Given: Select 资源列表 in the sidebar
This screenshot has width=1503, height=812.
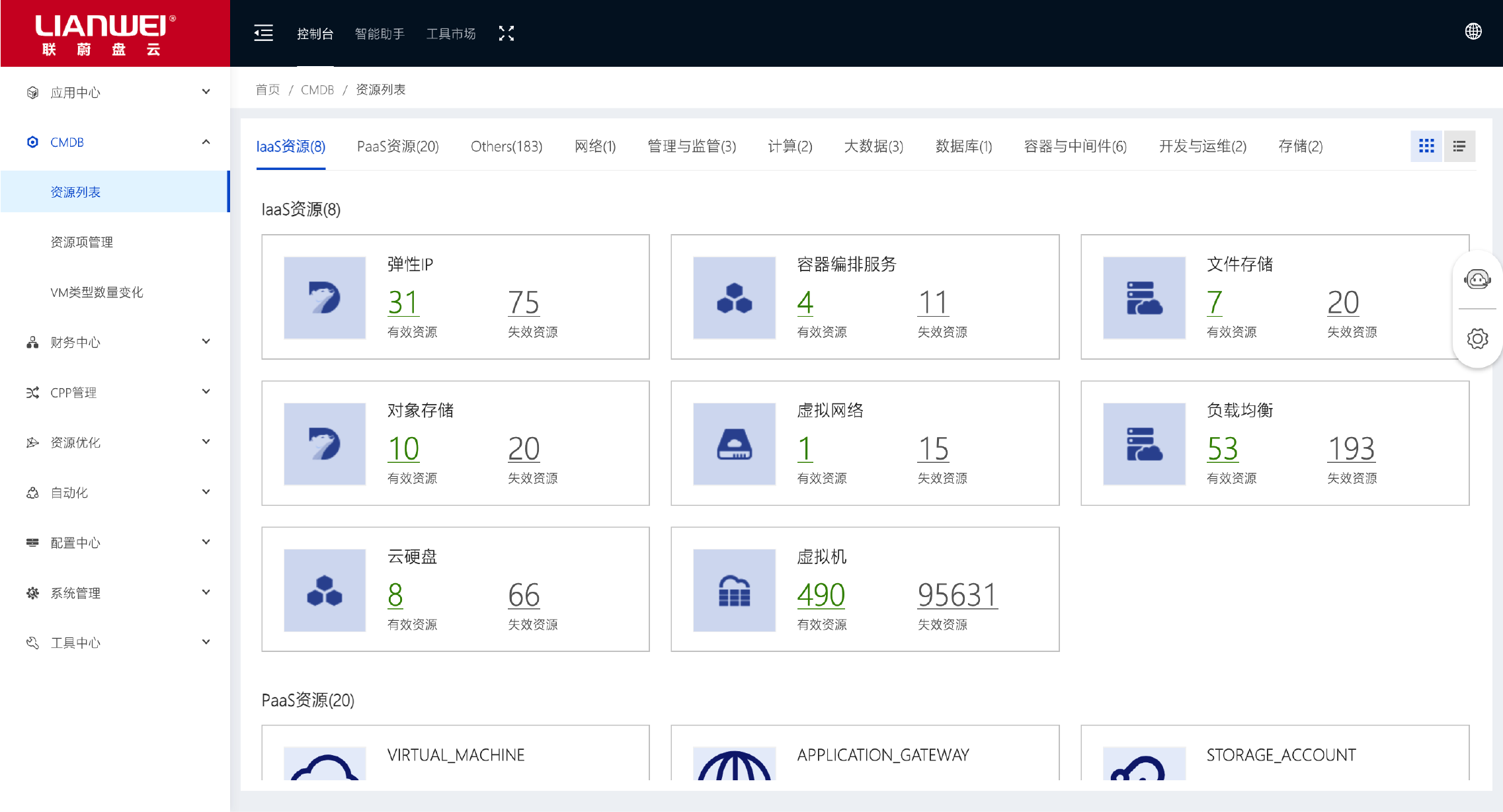Looking at the screenshot, I should tap(115, 192).
